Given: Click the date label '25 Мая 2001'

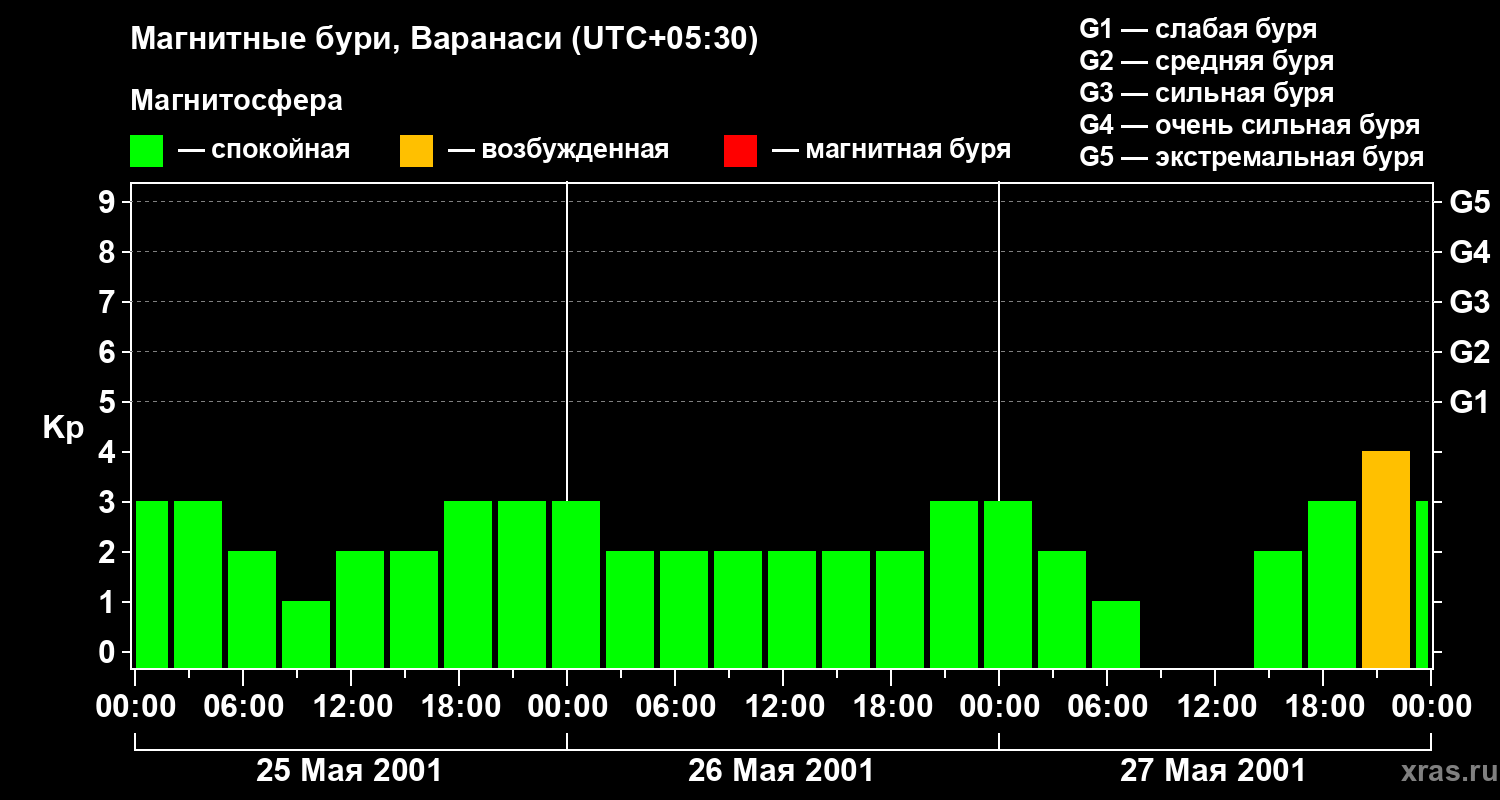Looking at the screenshot, I should tap(349, 771).
